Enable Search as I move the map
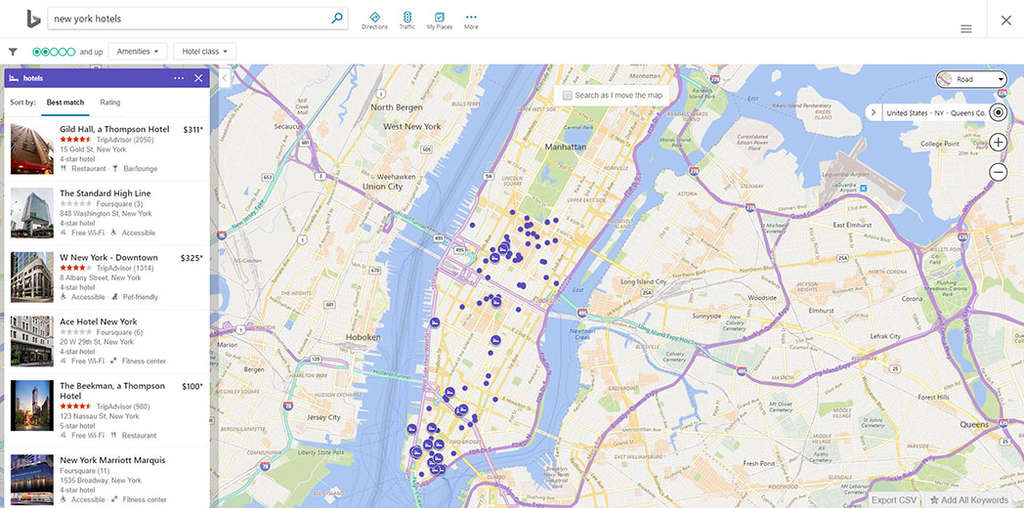The width and height of the screenshot is (1024, 508). [x=568, y=95]
